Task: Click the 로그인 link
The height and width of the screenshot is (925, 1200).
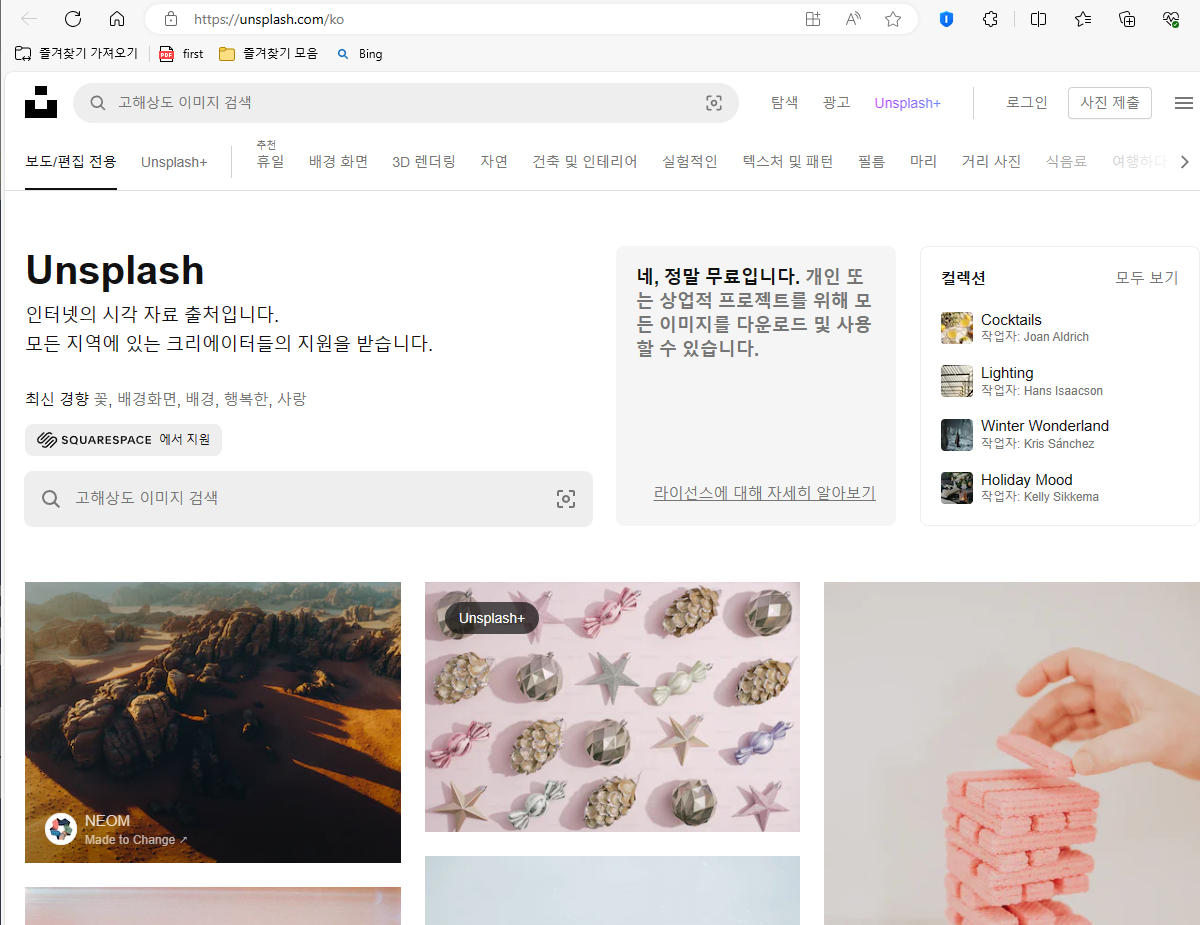Action: 1027,103
